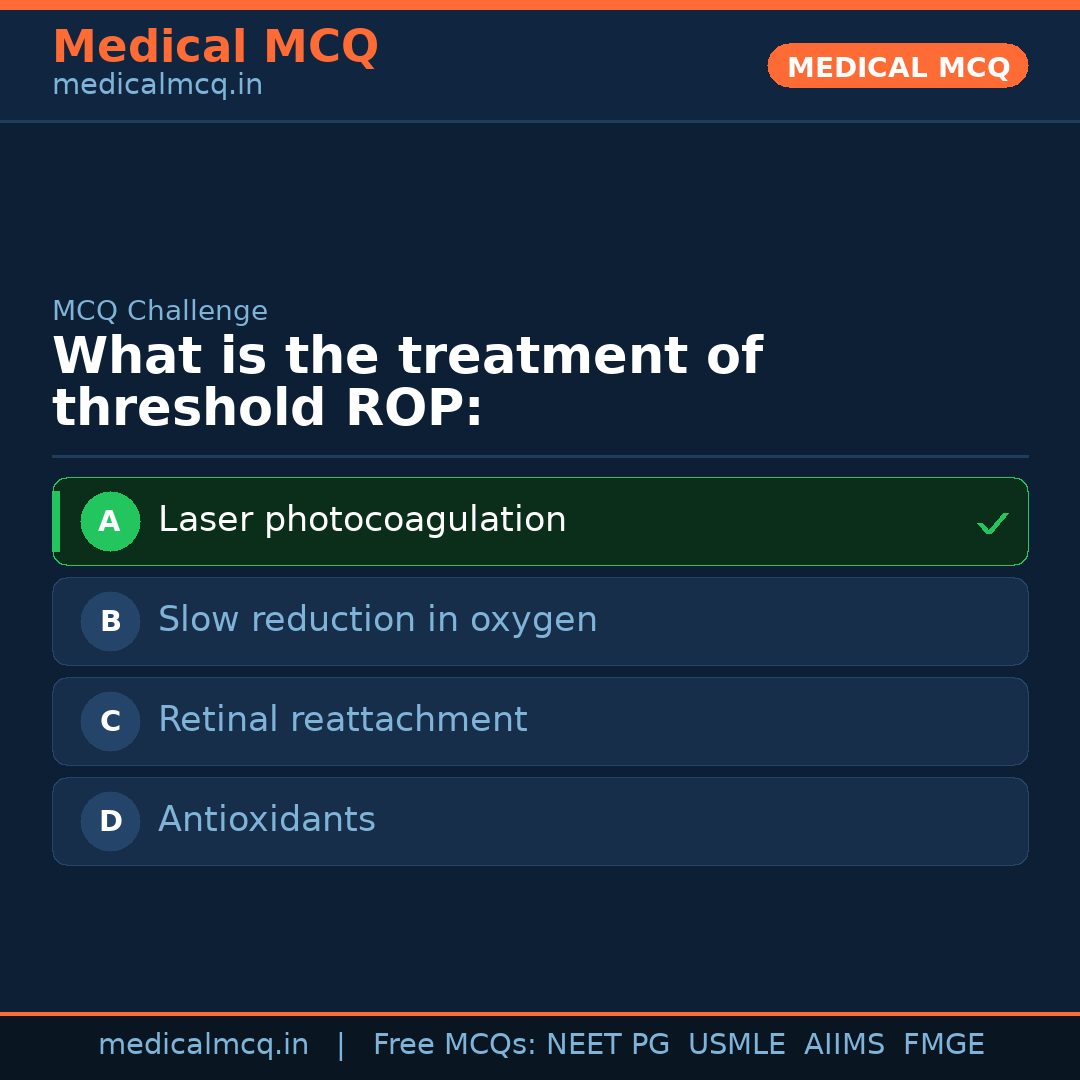Image resolution: width=1080 pixels, height=1080 pixels.
Task: Click the Medical MCQ logo
Action: [215, 46]
